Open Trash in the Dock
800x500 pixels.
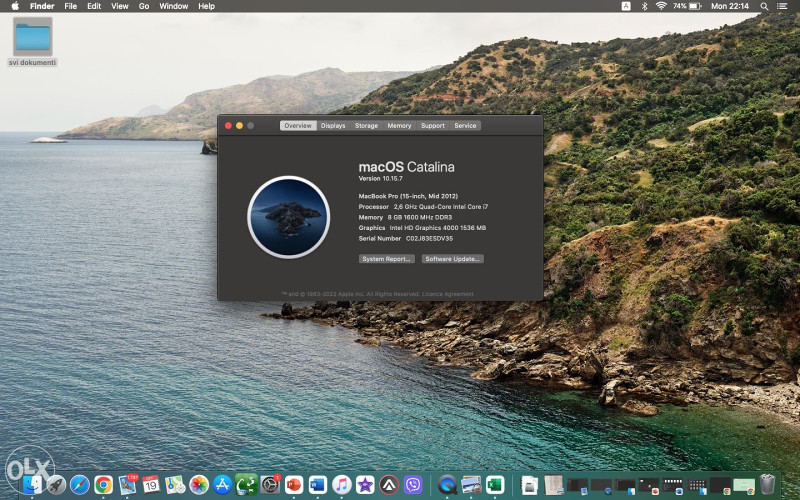767,485
